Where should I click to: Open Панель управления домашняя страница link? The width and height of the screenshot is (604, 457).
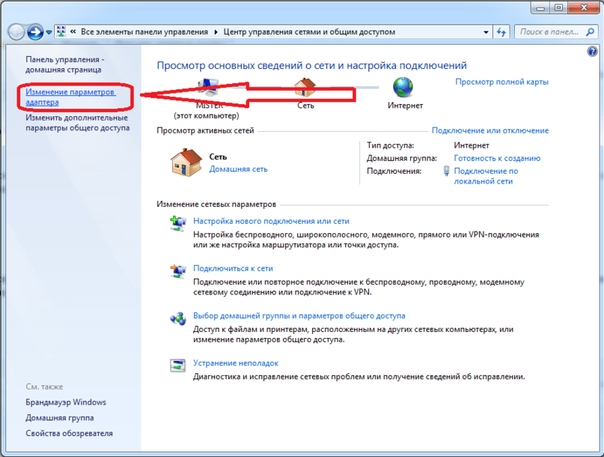tap(64, 65)
